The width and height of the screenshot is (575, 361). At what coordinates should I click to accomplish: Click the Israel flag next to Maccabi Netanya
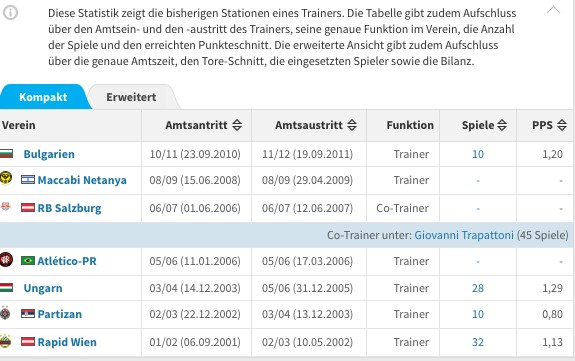pyautogui.click(x=28, y=180)
